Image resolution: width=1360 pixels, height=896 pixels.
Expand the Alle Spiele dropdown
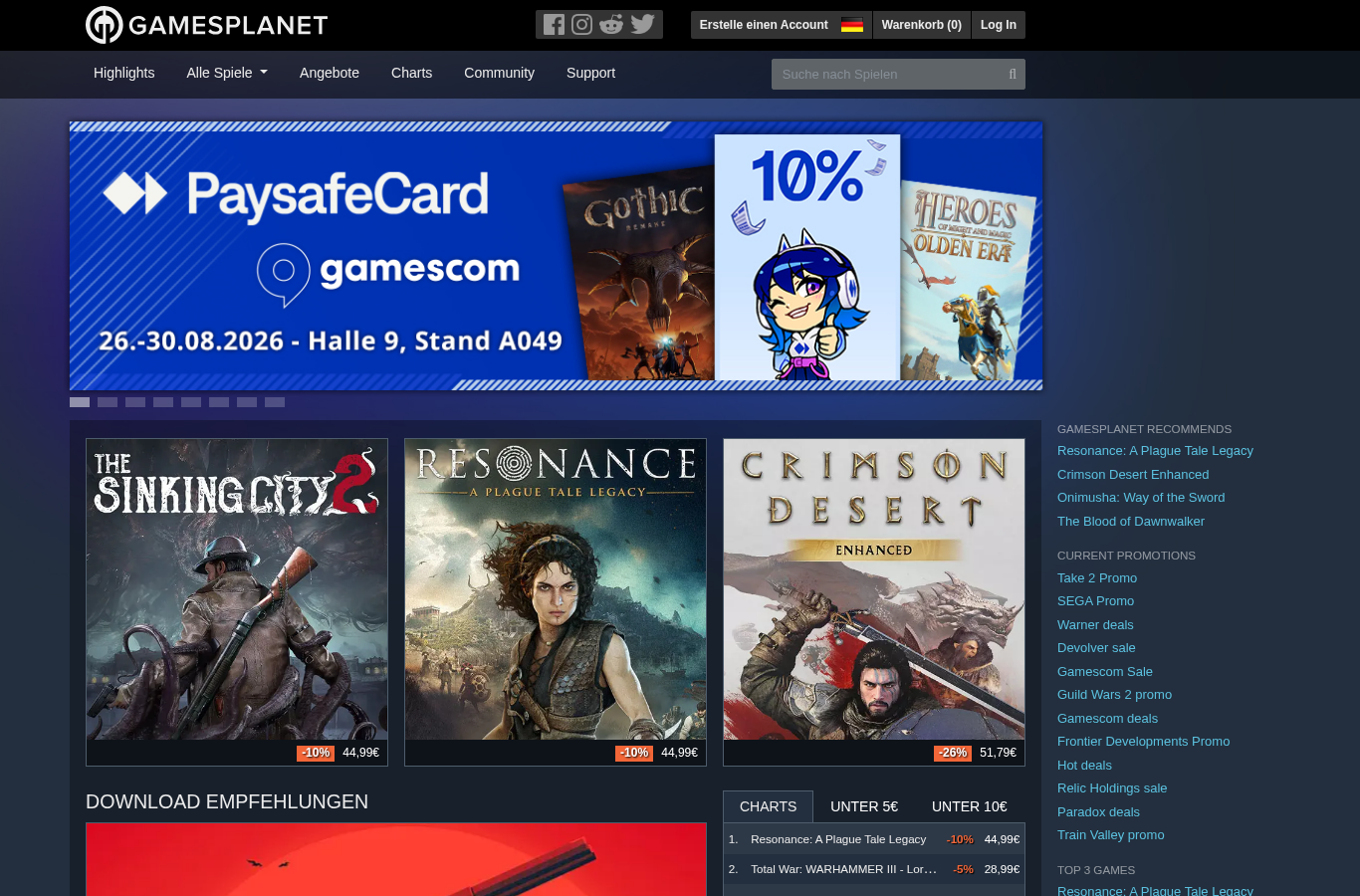tap(227, 73)
